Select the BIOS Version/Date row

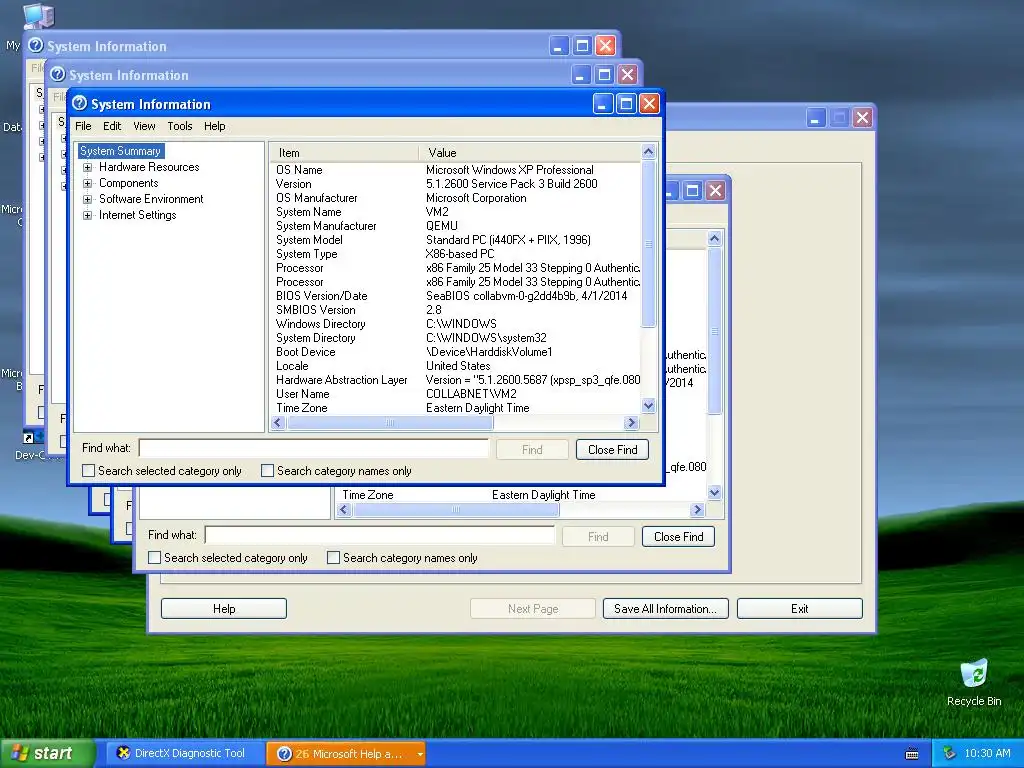[455, 296]
